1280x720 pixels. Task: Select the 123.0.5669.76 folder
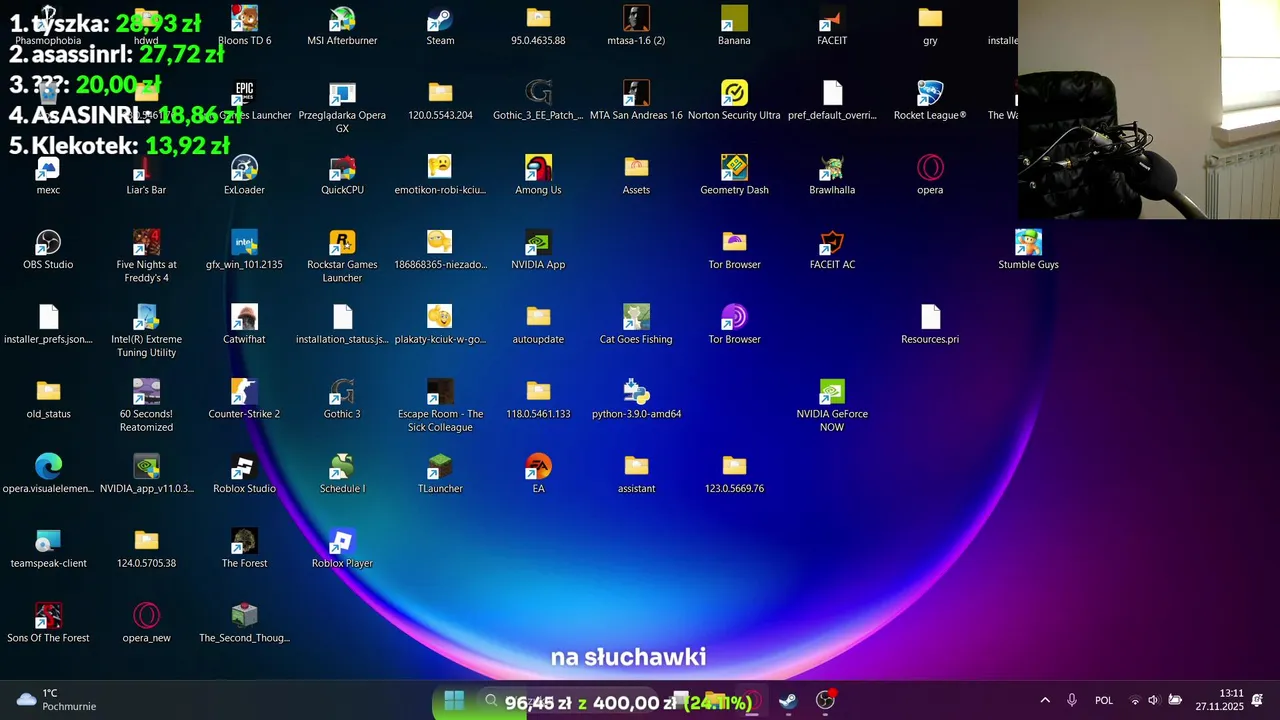[x=734, y=474]
